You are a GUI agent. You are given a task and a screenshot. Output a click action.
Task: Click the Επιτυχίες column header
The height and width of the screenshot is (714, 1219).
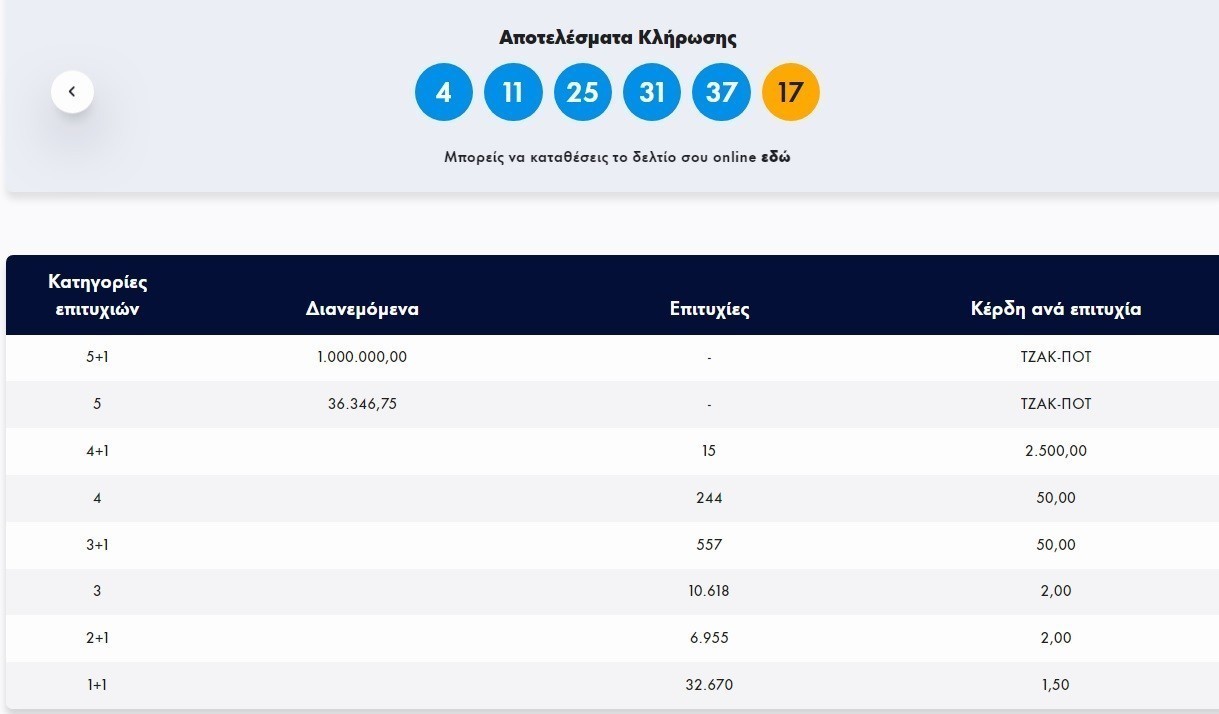tap(709, 309)
